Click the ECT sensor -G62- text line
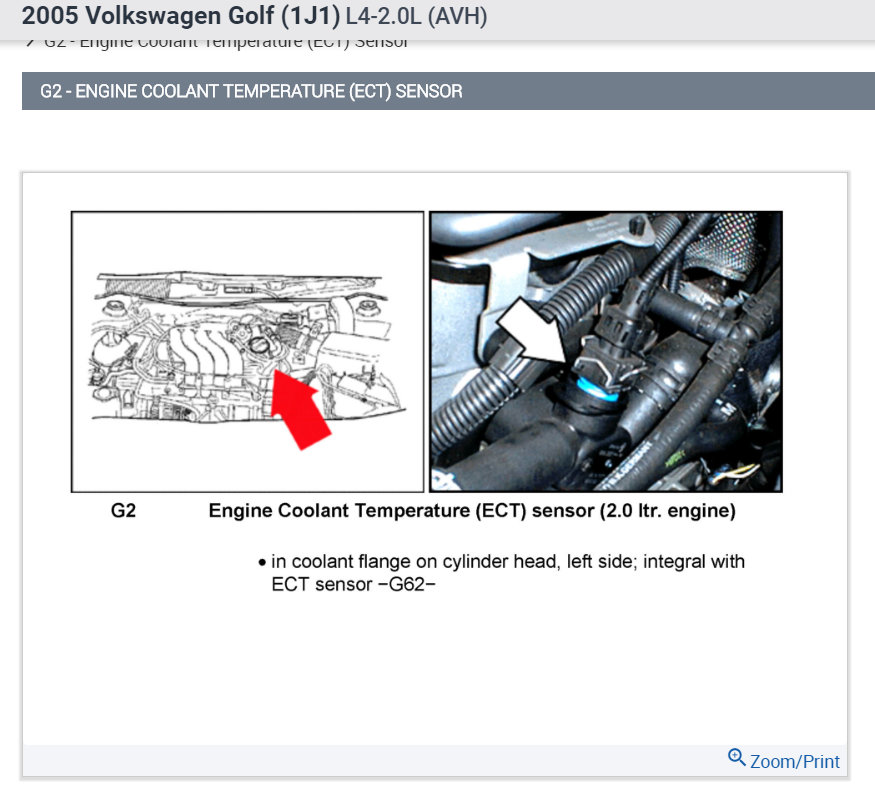The height and width of the screenshot is (808, 875). [x=353, y=584]
